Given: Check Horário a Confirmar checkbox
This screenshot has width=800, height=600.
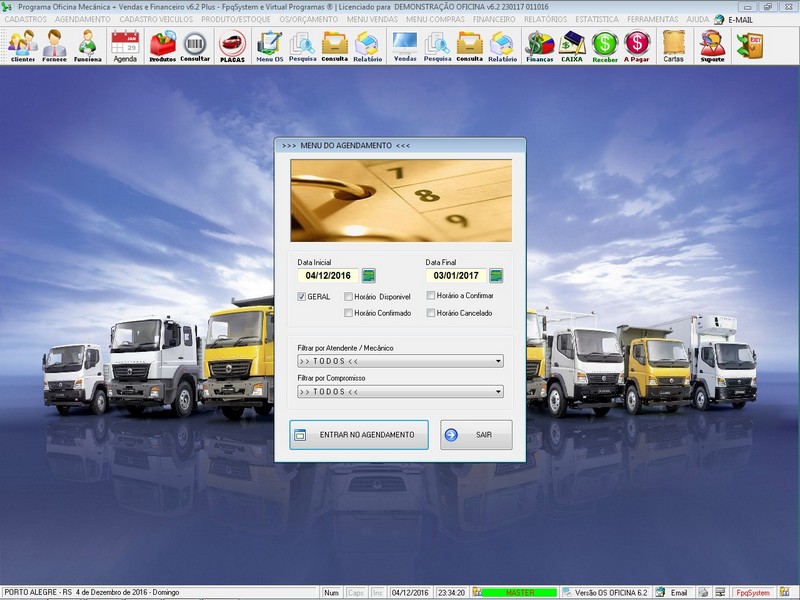Looking at the screenshot, I should 431,295.
